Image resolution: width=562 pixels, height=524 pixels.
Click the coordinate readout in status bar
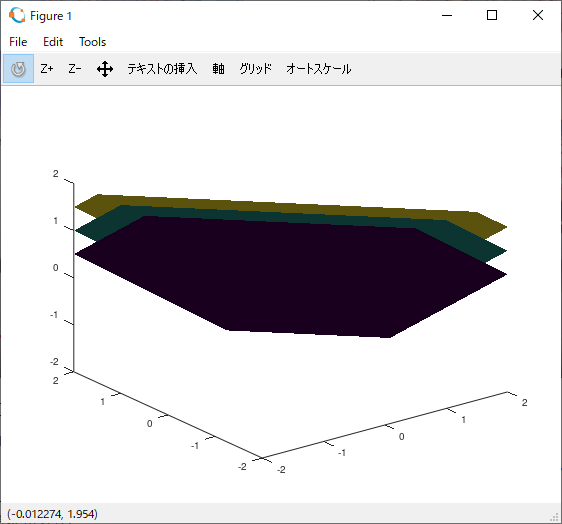(52, 514)
